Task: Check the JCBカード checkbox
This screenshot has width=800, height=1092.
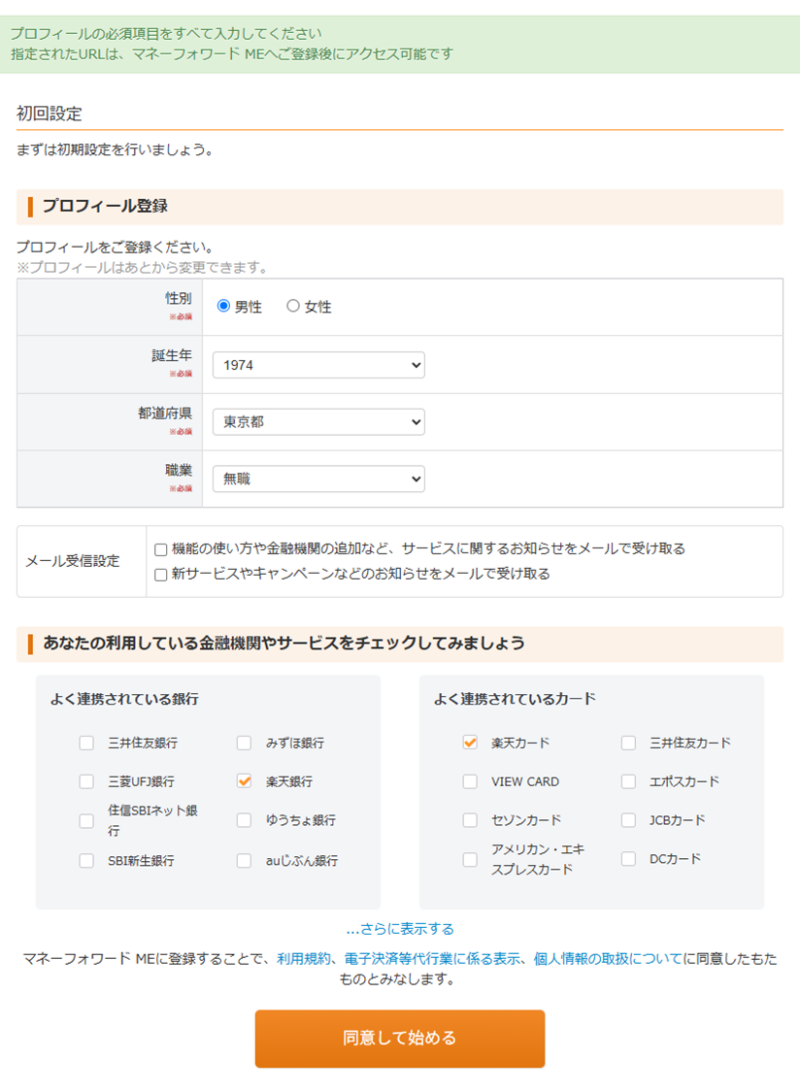Action: pos(628,820)
